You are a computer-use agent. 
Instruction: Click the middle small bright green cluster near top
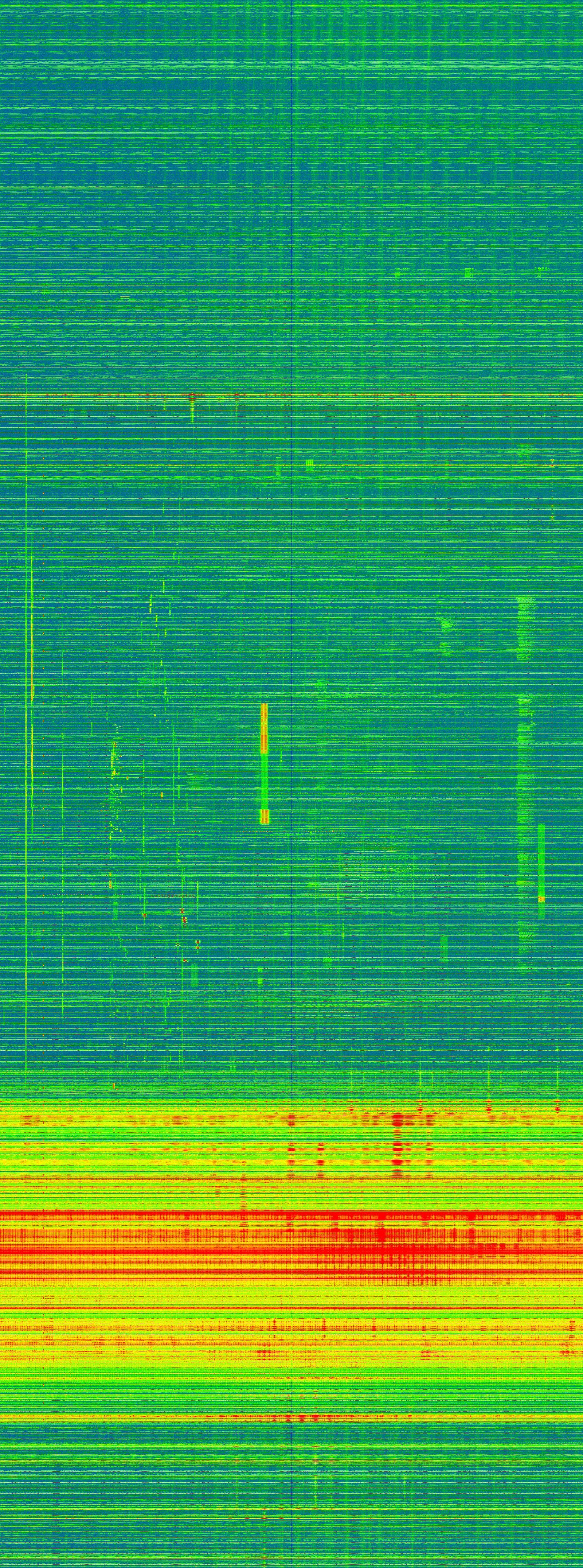pos(468,272)
